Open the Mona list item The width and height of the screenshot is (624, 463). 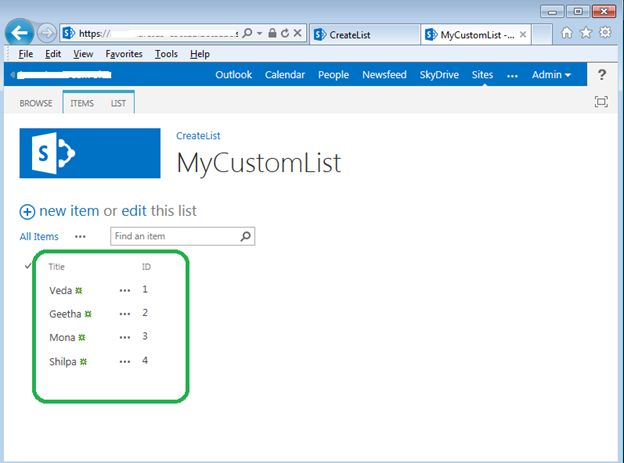pos(62,338)
